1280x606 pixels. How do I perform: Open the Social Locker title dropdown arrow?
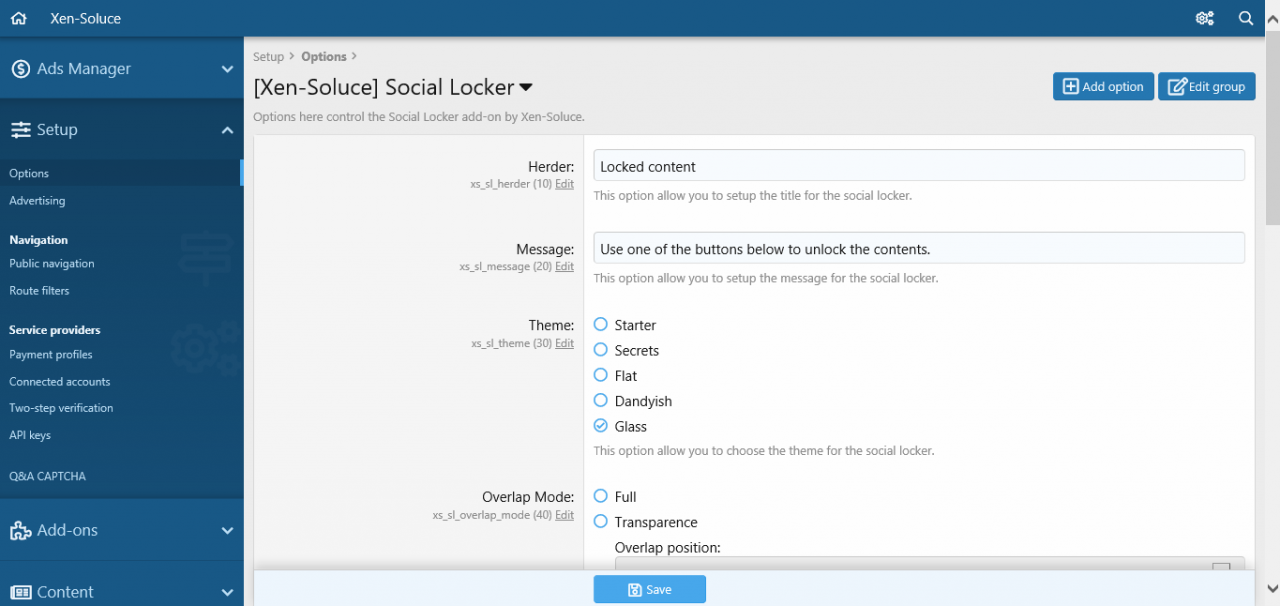pos(526,88)
